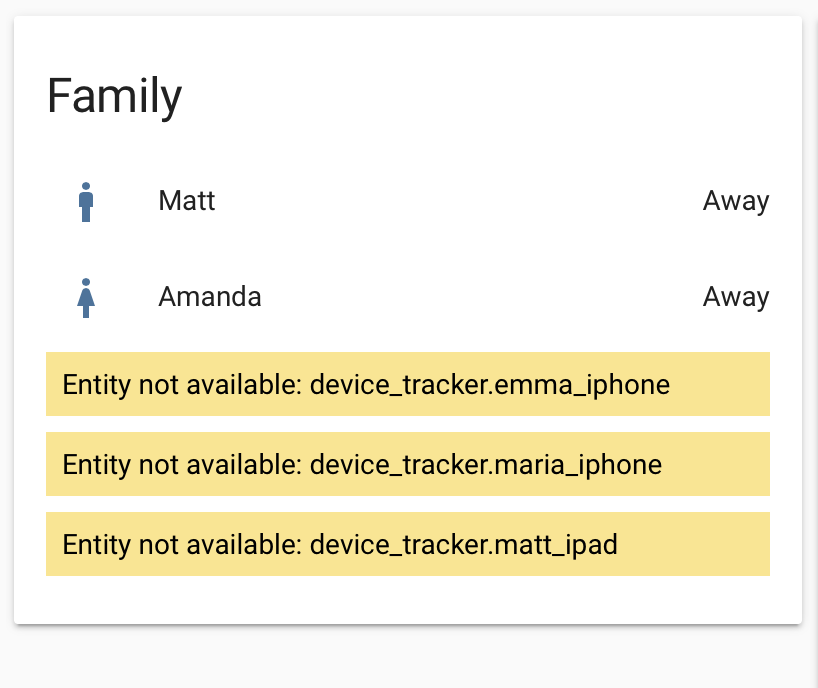Screen dimensions: 818x688
Task: Click the male person icon beside Matt
Action: click(86, 201)
